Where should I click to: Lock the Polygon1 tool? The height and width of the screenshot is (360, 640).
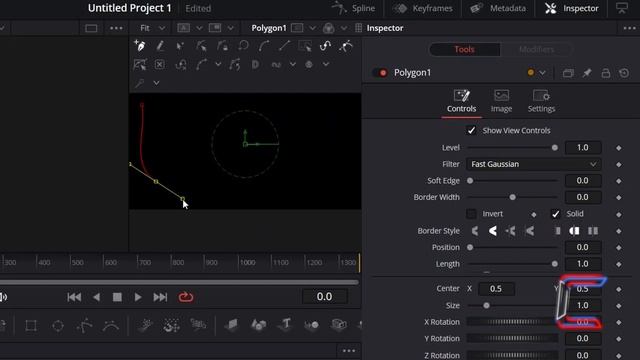[606, 73]
